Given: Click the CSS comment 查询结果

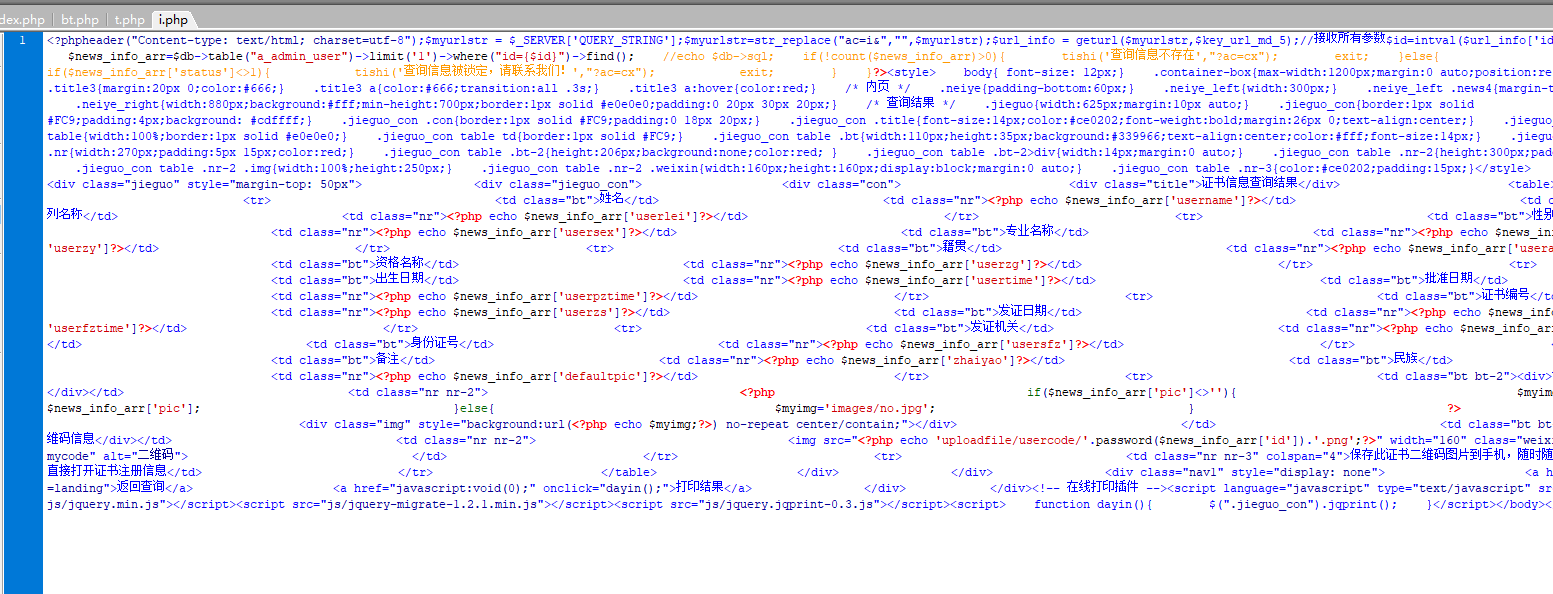Looking at the screenshot, I should tap(910, 104).
